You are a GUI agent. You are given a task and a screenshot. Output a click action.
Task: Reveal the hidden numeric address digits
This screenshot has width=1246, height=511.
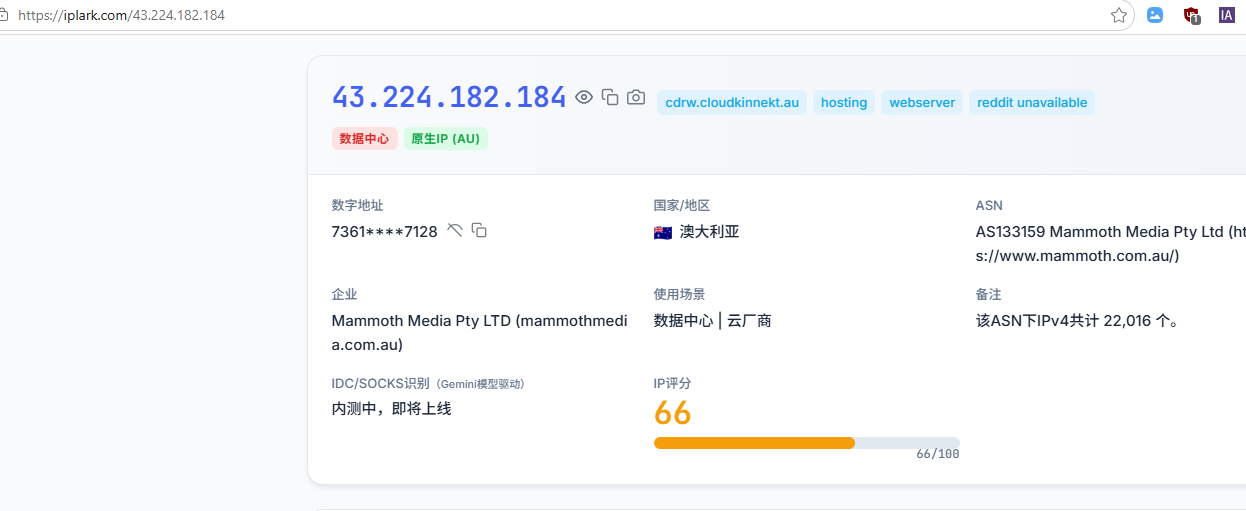click(x=455, y=231)
